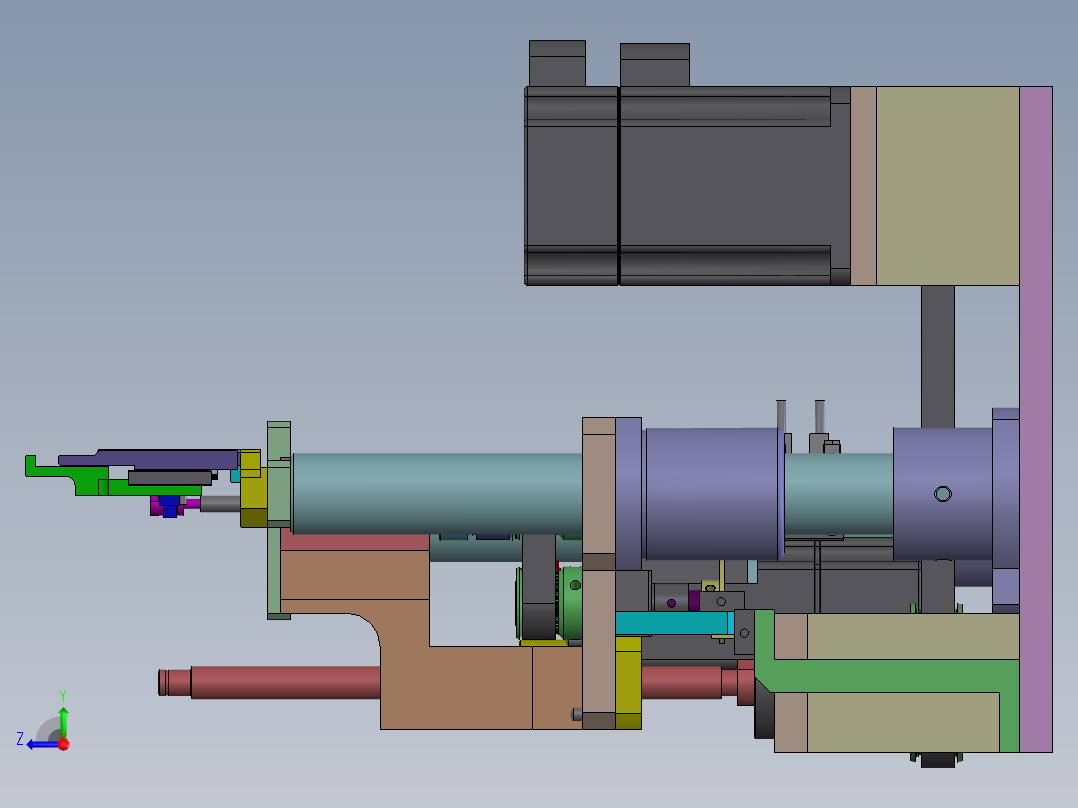The width and height of the screenshot is (1078, 808).
Task: Select the cyan horizontal bar
Action: pyautogui.click(x=674, y=624)
